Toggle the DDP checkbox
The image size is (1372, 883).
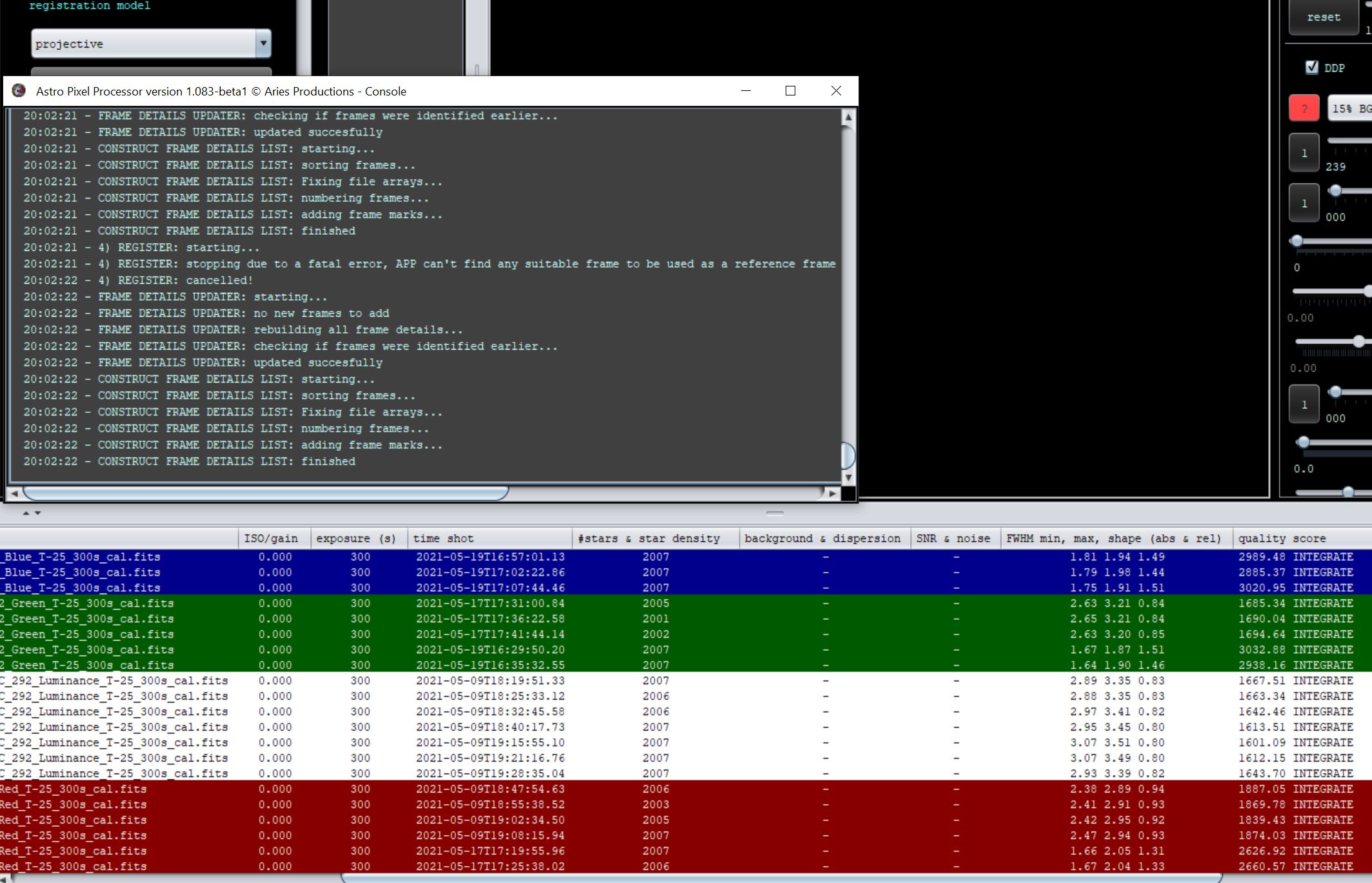(1312, 67)
